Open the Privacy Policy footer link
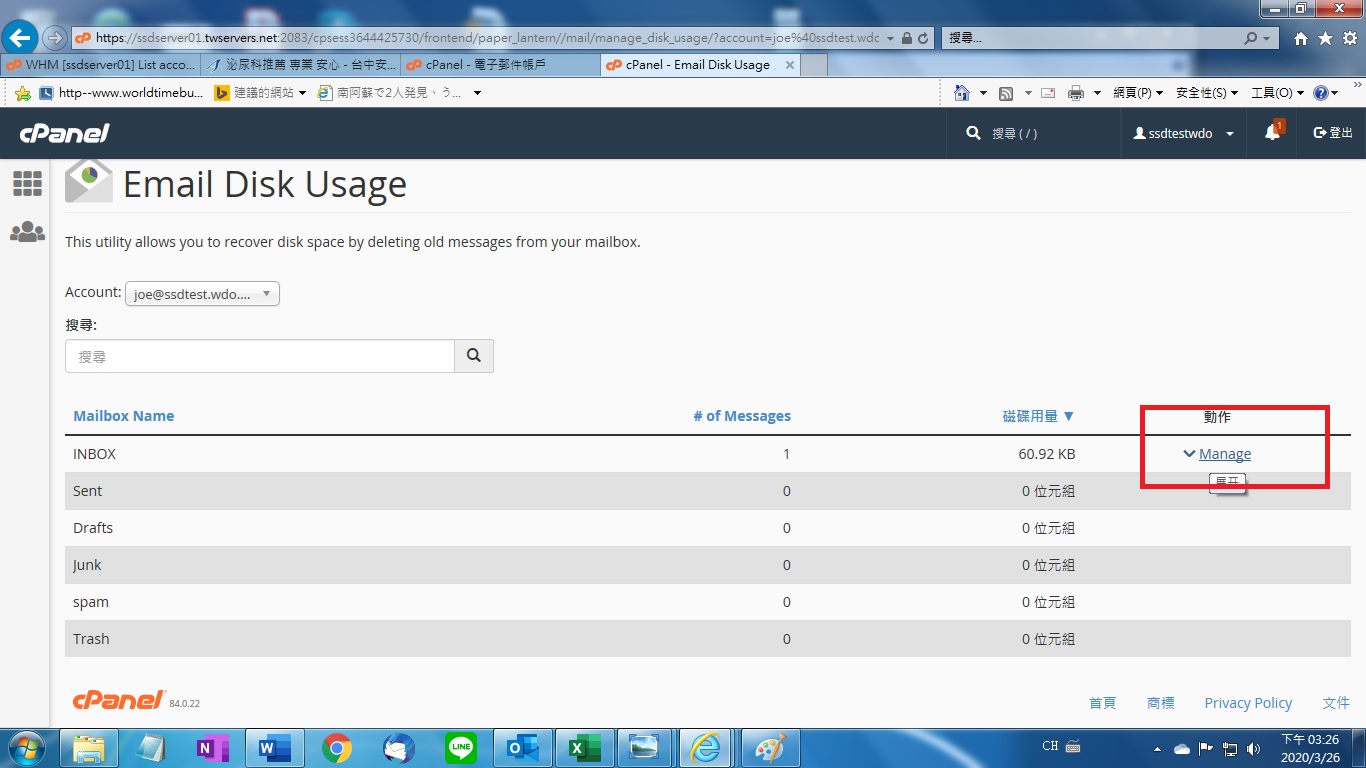1366x768 pixels. coord(1248,703)
